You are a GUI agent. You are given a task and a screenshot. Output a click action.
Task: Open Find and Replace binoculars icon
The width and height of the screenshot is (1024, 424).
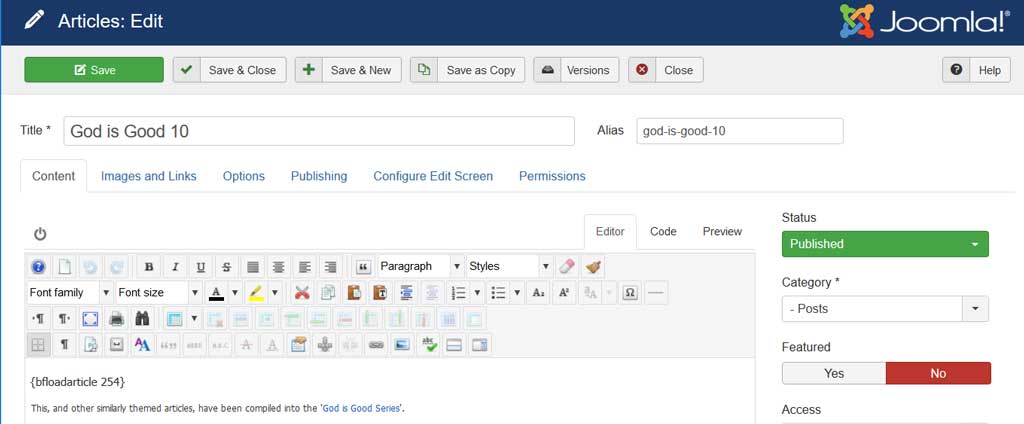coord(142,319)
